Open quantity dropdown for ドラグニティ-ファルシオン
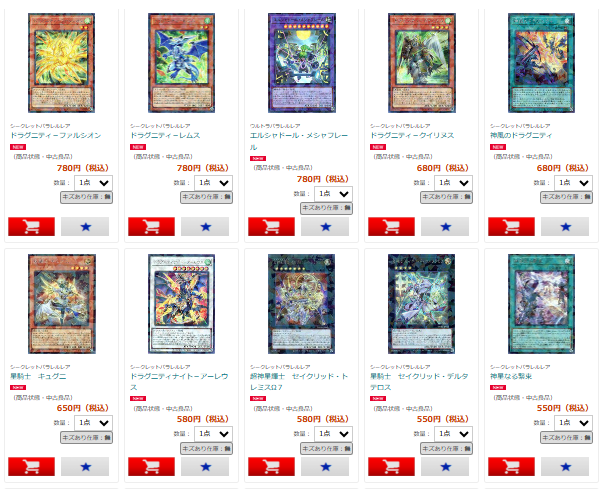This screenshot has height=489, width=605. click(x=93, y=183)
